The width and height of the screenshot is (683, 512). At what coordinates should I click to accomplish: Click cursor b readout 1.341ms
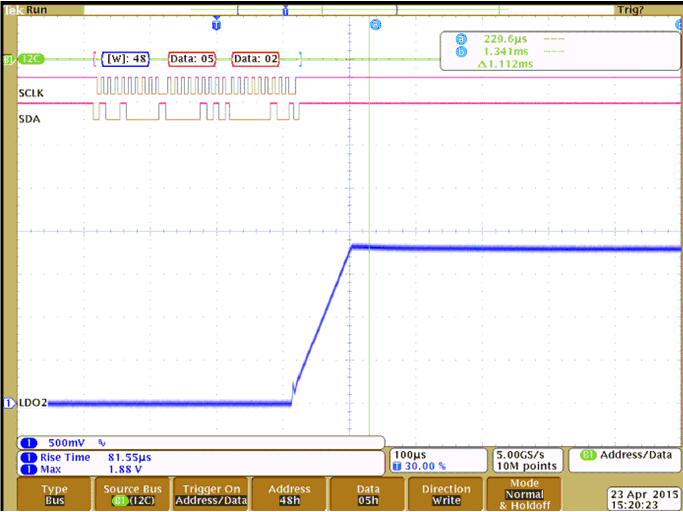click(505, 51)
